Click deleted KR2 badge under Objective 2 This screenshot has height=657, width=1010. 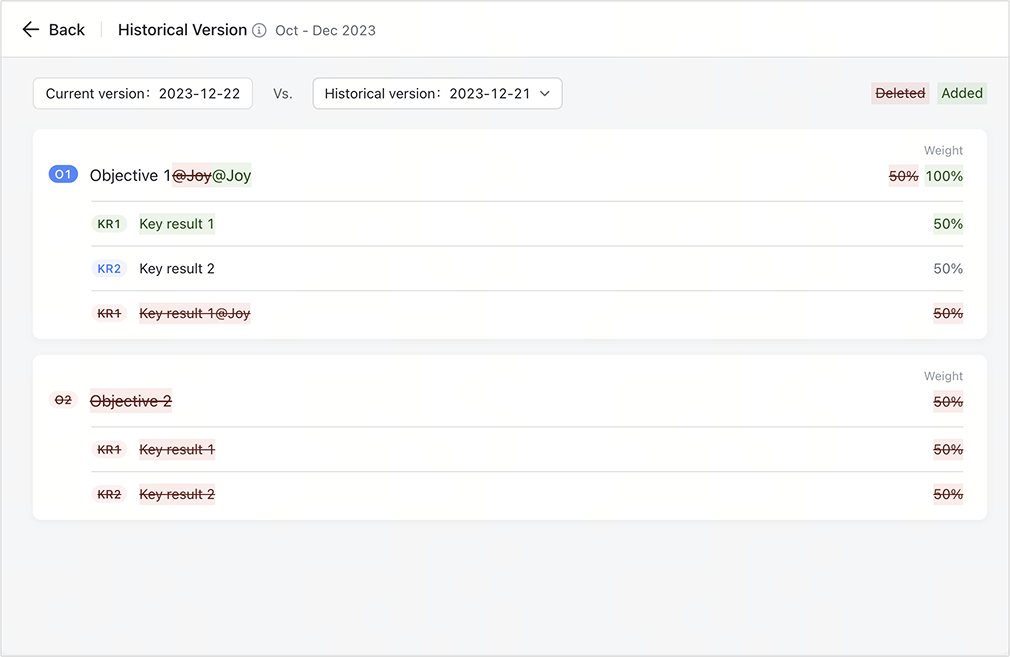[109, 494]
